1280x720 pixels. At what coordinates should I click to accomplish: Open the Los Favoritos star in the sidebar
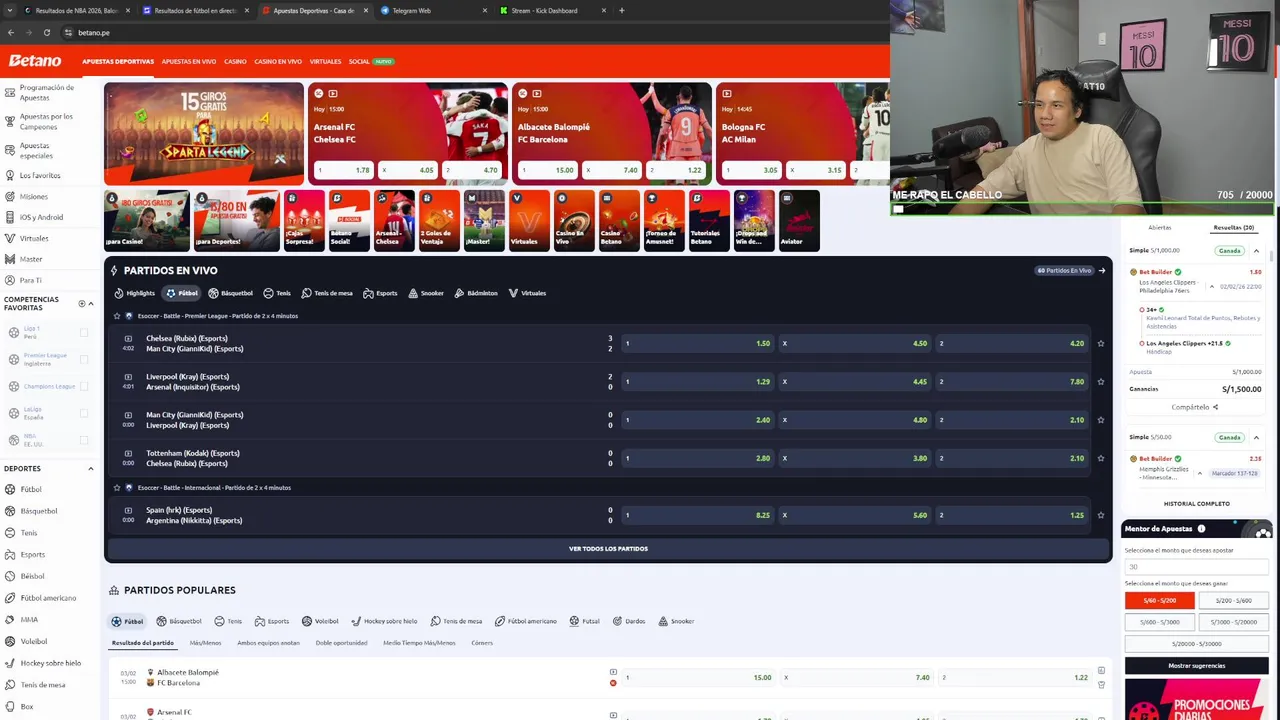(10, 176)
